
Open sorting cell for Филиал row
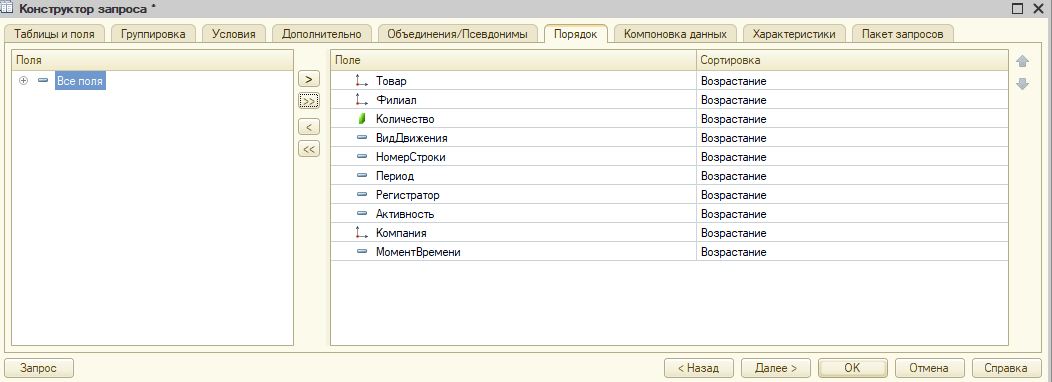tap(852, 100)
